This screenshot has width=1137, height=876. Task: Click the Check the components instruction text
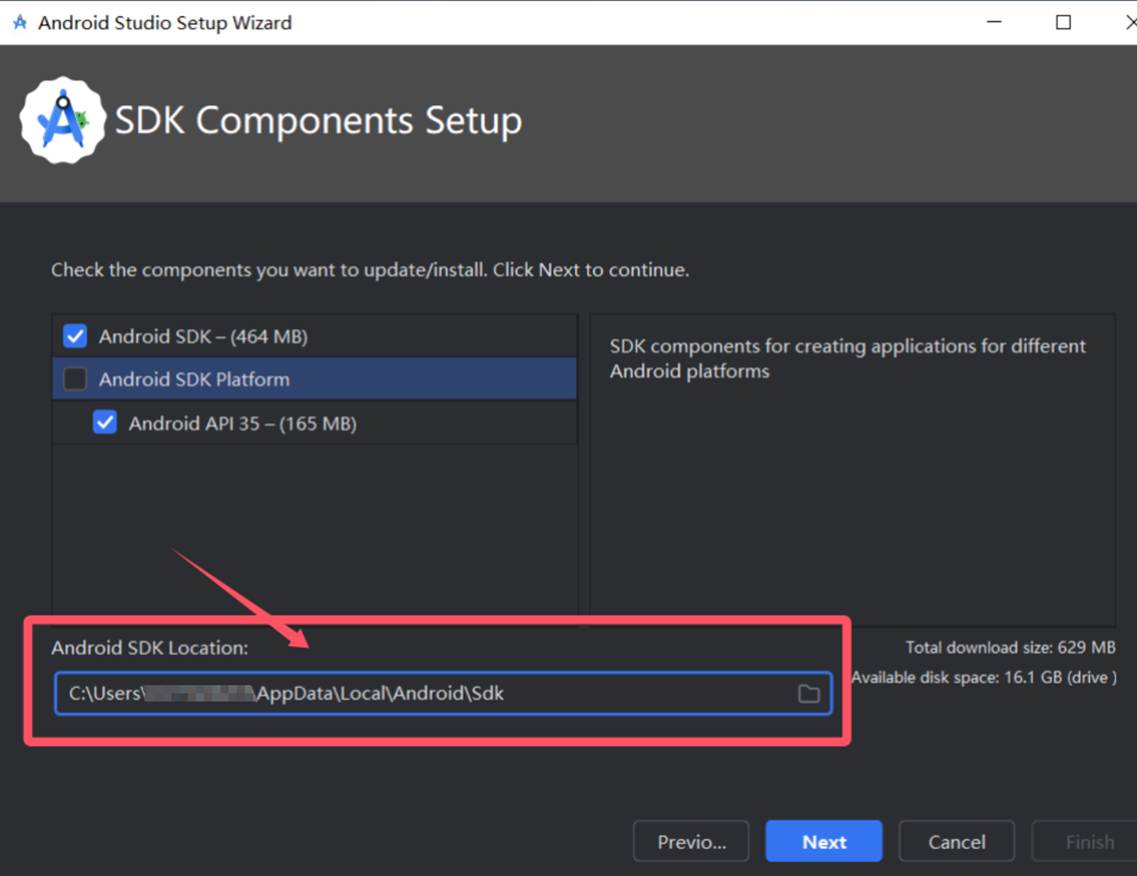point(370,270)
